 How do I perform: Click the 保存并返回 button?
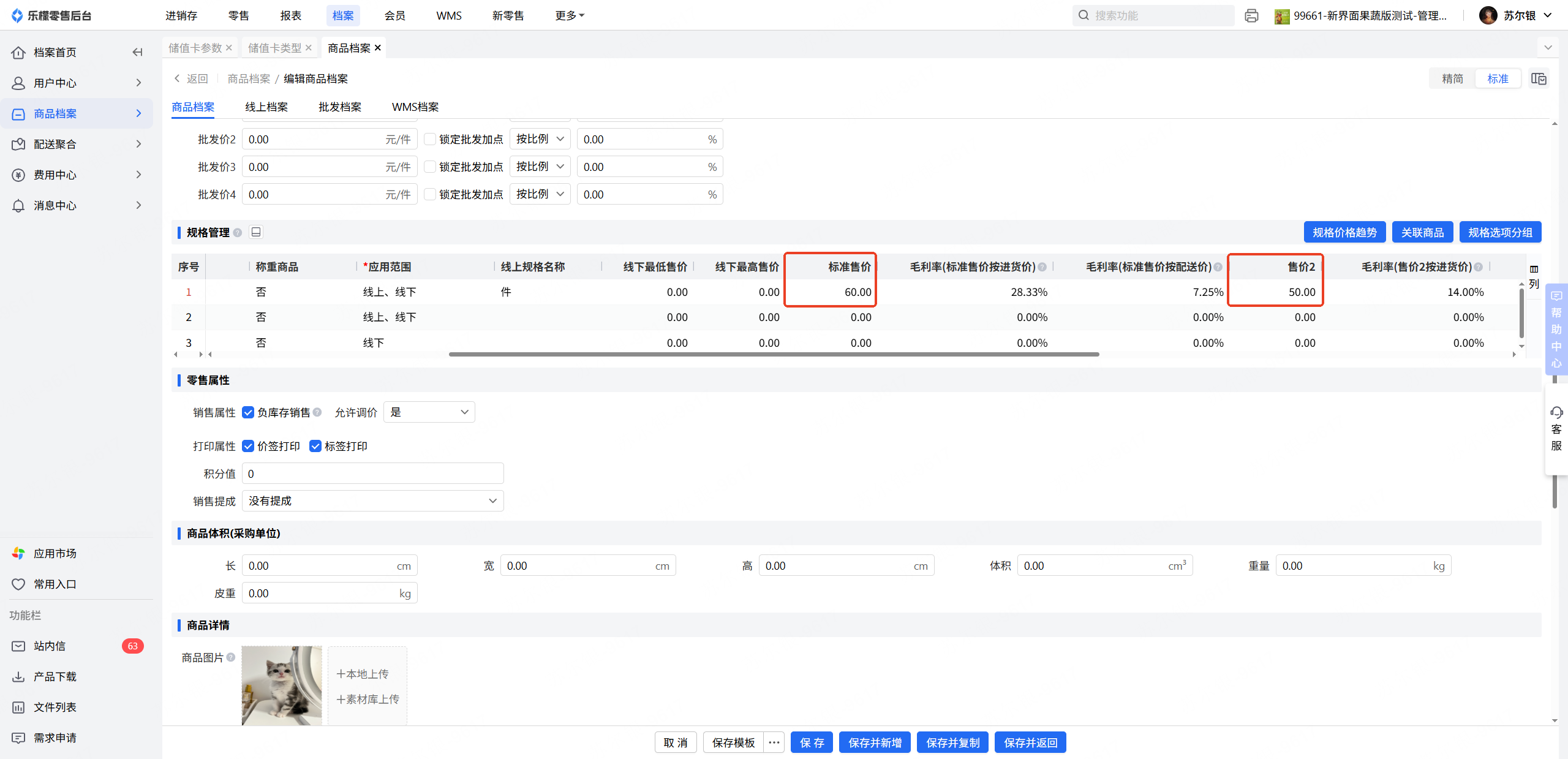pos(1030,742)
